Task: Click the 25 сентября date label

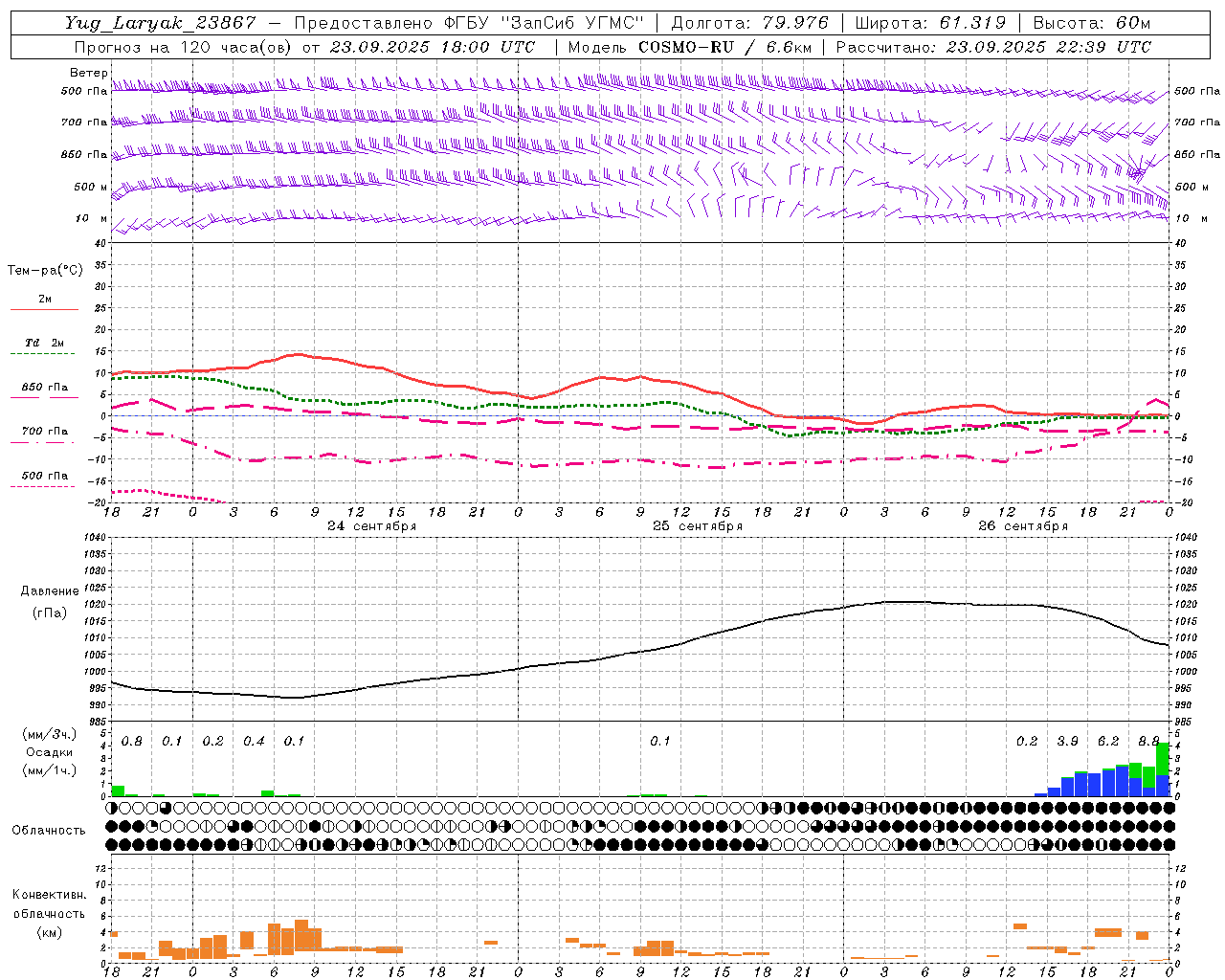Action: [x=698, y=526]
